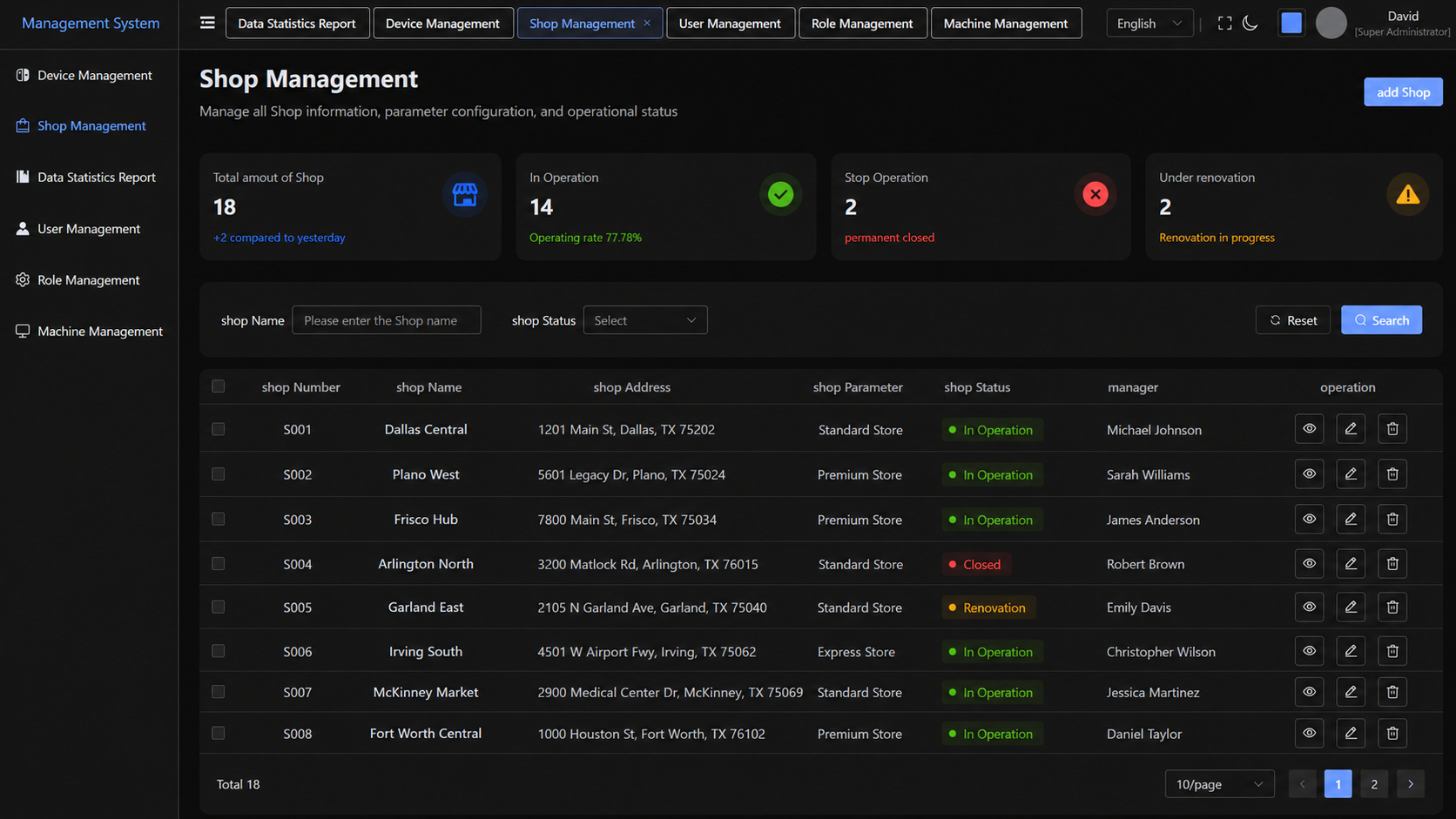Check the S001 row checkbox
Image resolution: width=1456 pixels, height=819 pixels.
point(218,429)
